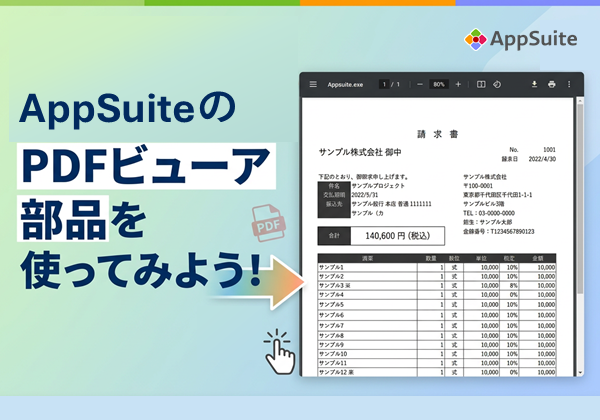Click the サンプル10 table row name

click(333, 354)
